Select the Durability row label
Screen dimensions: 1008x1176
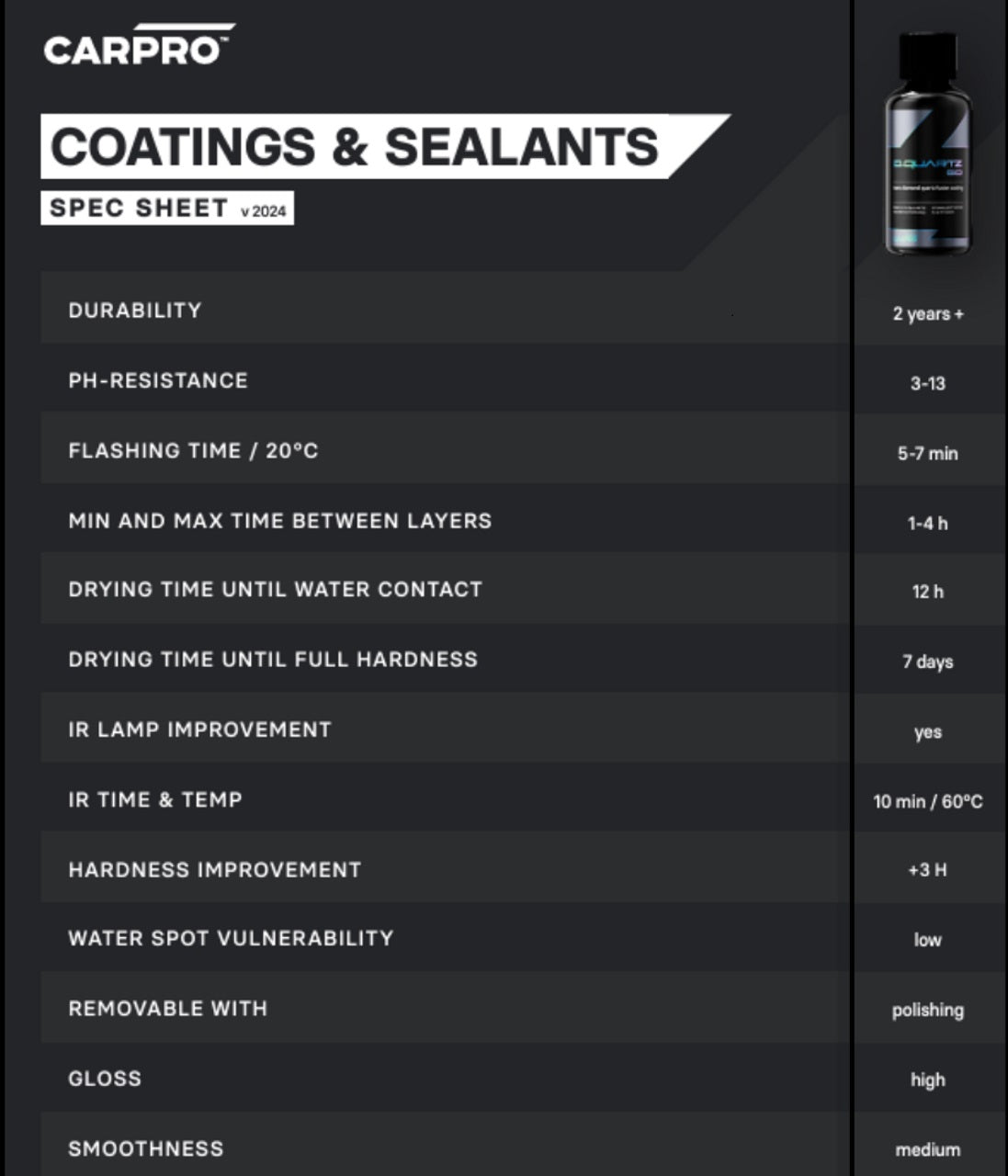pos(135,311)
